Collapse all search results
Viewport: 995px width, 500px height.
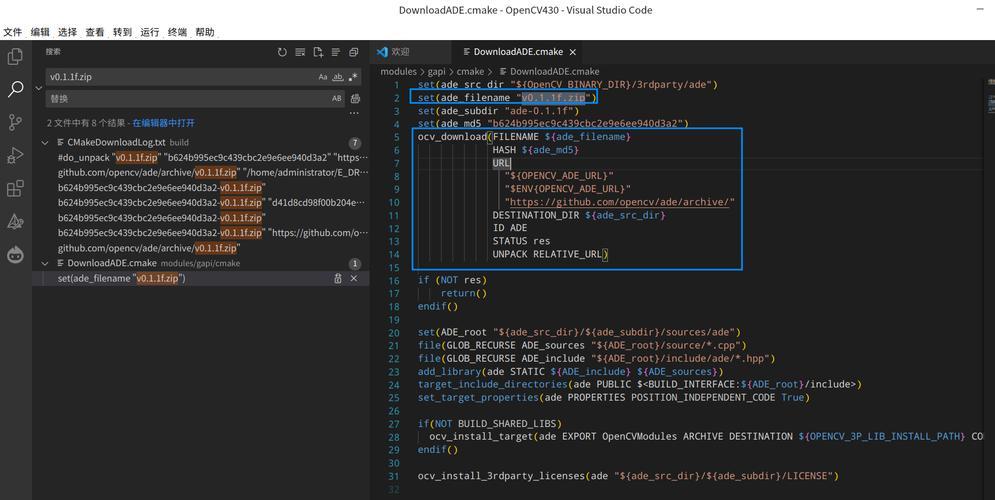coord(353,52)
